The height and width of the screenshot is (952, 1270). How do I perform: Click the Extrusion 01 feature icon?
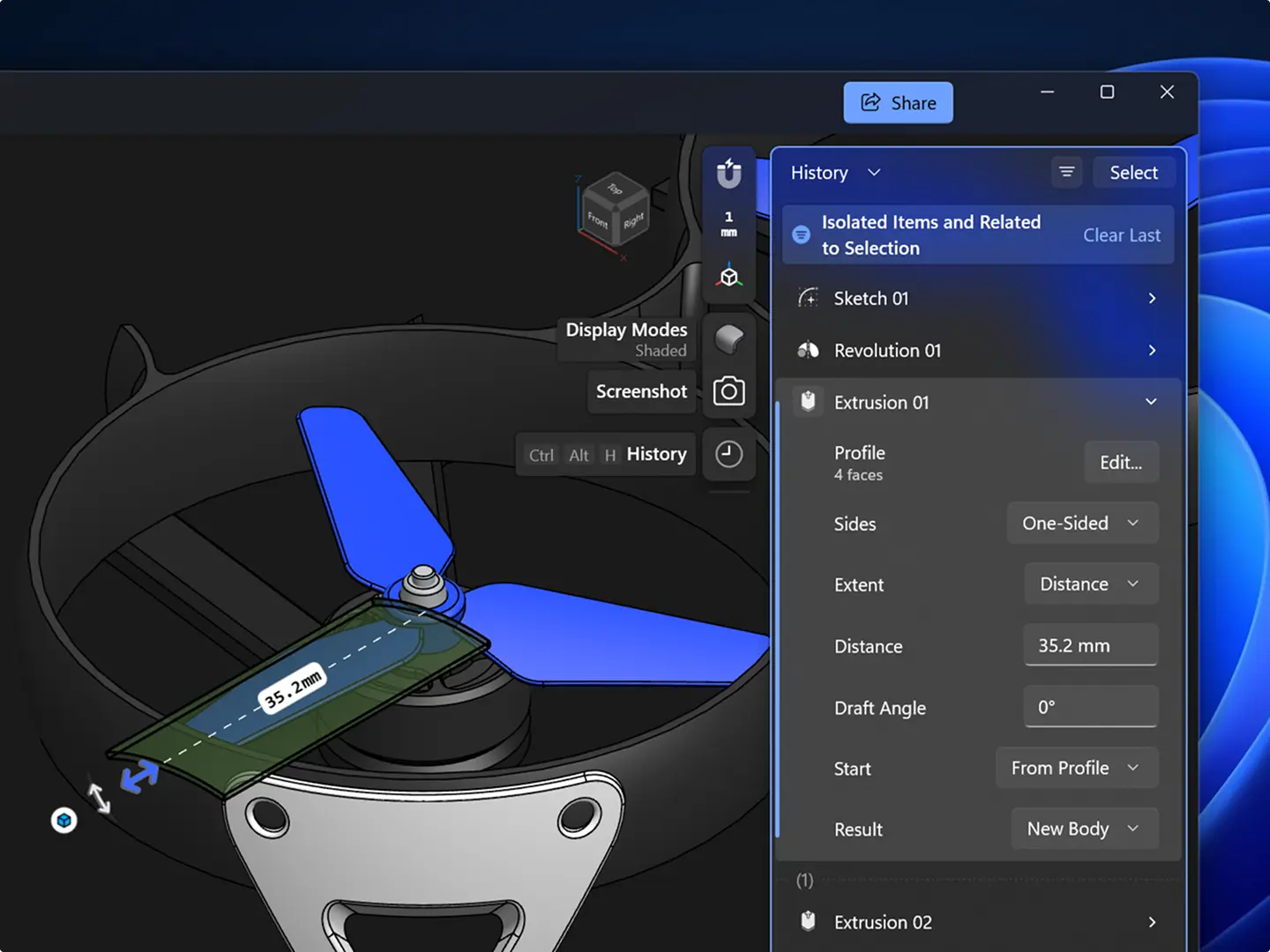click(808, 402)
